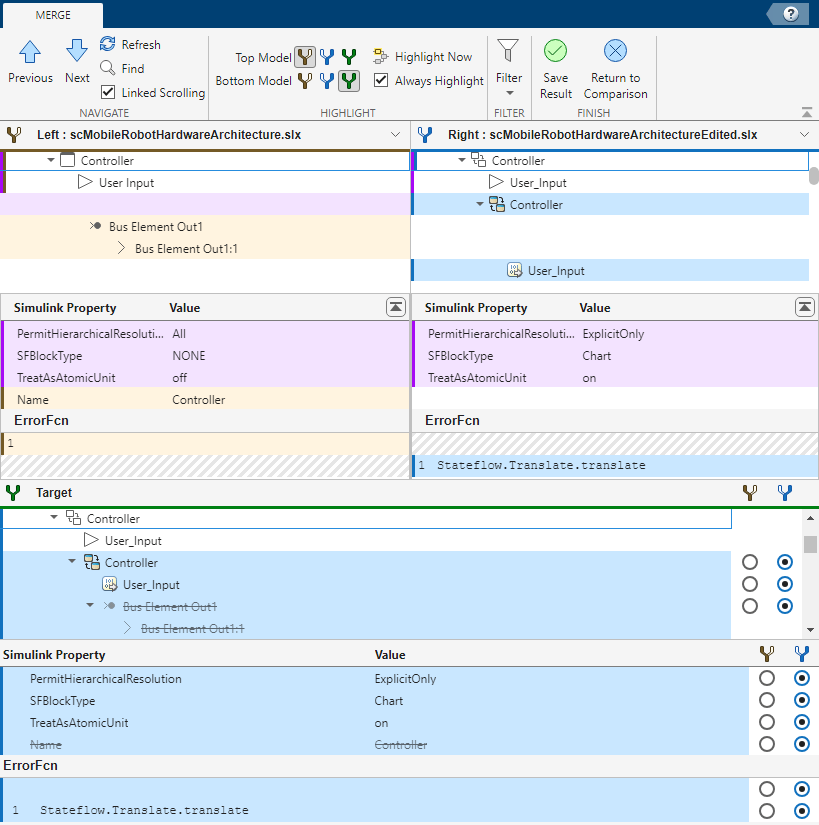Click the Filter funnel icon

508,51
